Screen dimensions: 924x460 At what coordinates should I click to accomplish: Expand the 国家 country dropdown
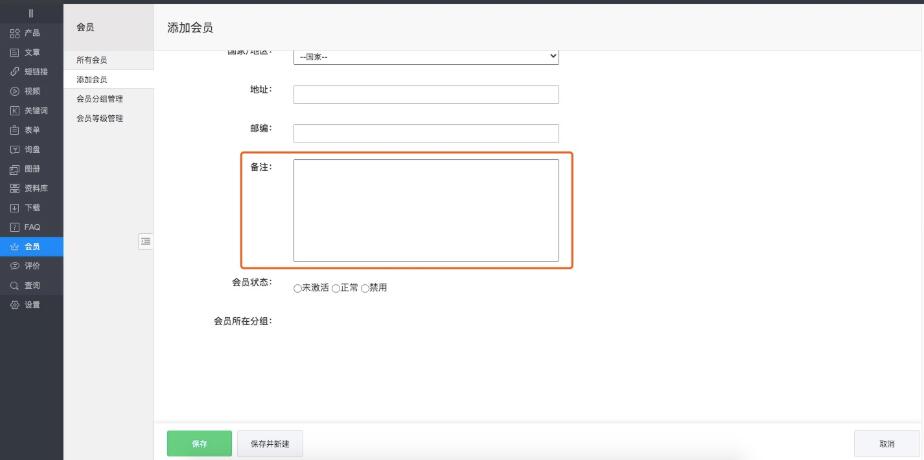425,56
